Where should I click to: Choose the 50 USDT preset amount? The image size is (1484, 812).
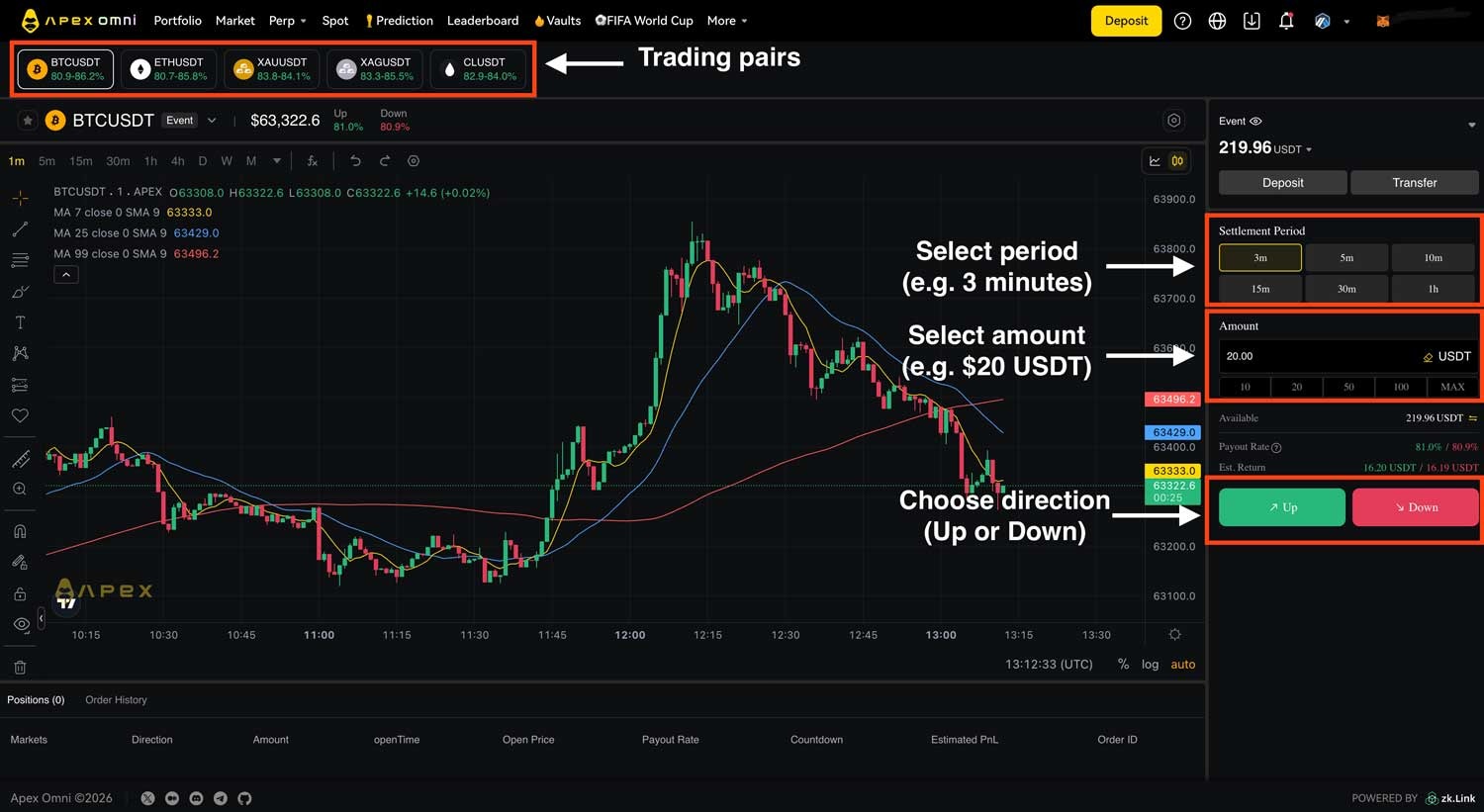click(1348, 387)
